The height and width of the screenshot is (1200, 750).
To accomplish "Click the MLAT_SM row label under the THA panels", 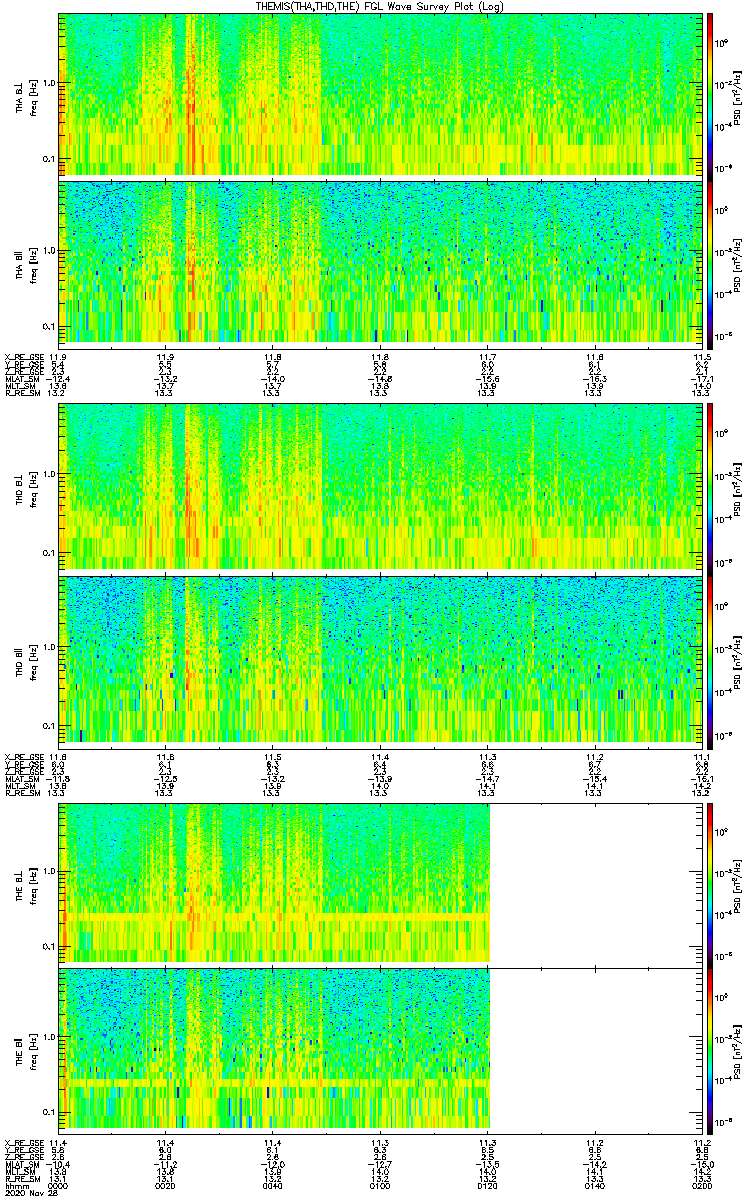I will [23, 378].
